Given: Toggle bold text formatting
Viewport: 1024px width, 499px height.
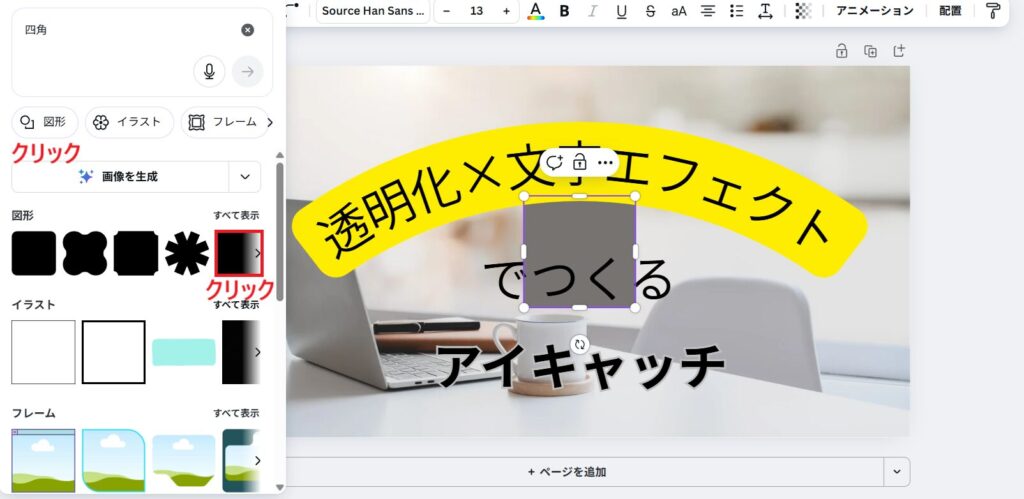Looking at the screenshot, I should pos(564,11).
